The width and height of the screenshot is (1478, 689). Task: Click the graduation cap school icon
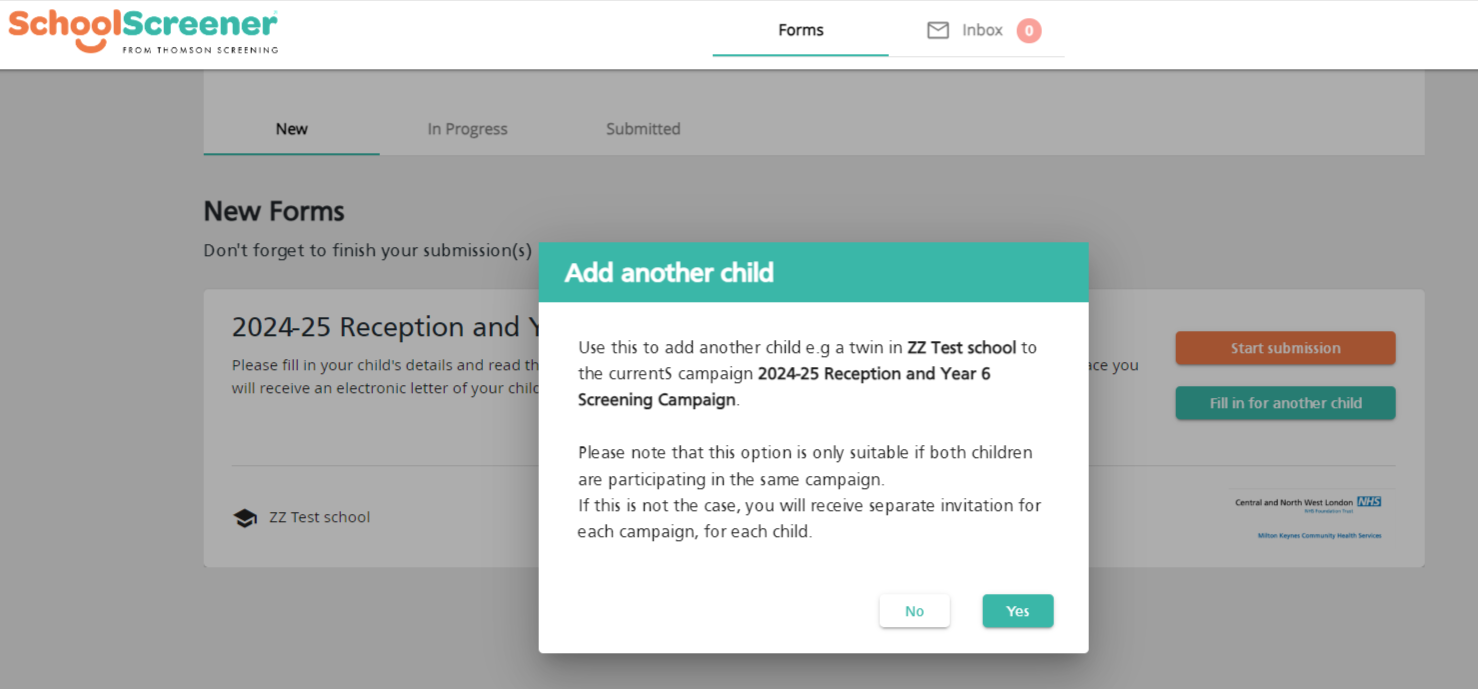pos(245,518)
